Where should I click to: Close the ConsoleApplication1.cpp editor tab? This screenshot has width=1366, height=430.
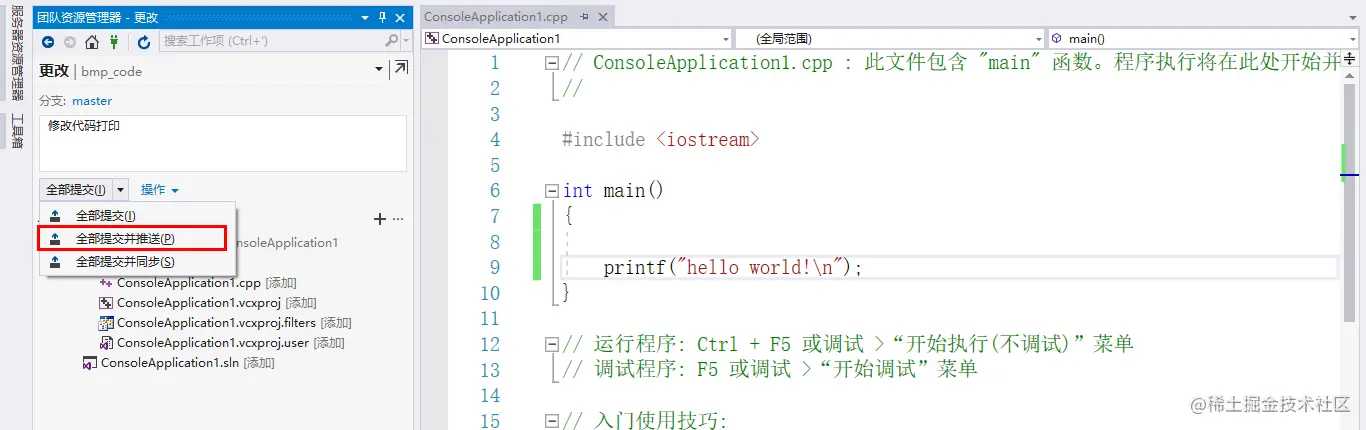point(603,17)
